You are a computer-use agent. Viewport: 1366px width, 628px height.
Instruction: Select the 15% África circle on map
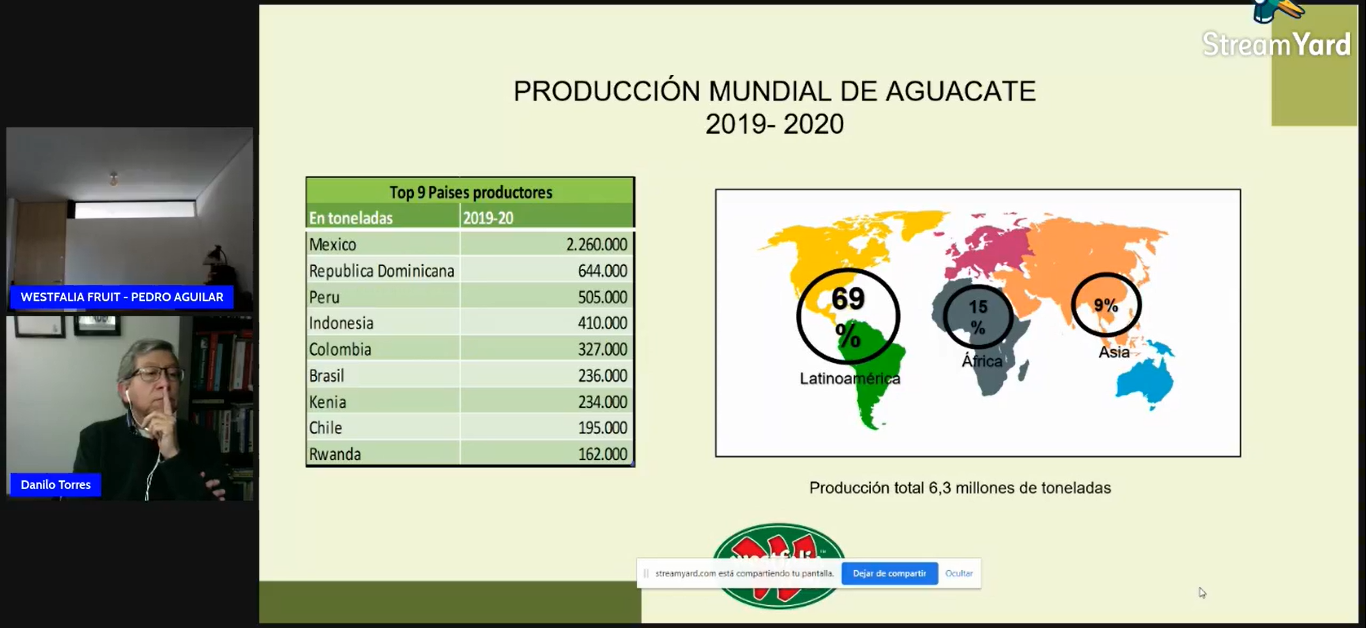(x=977, y=317)
